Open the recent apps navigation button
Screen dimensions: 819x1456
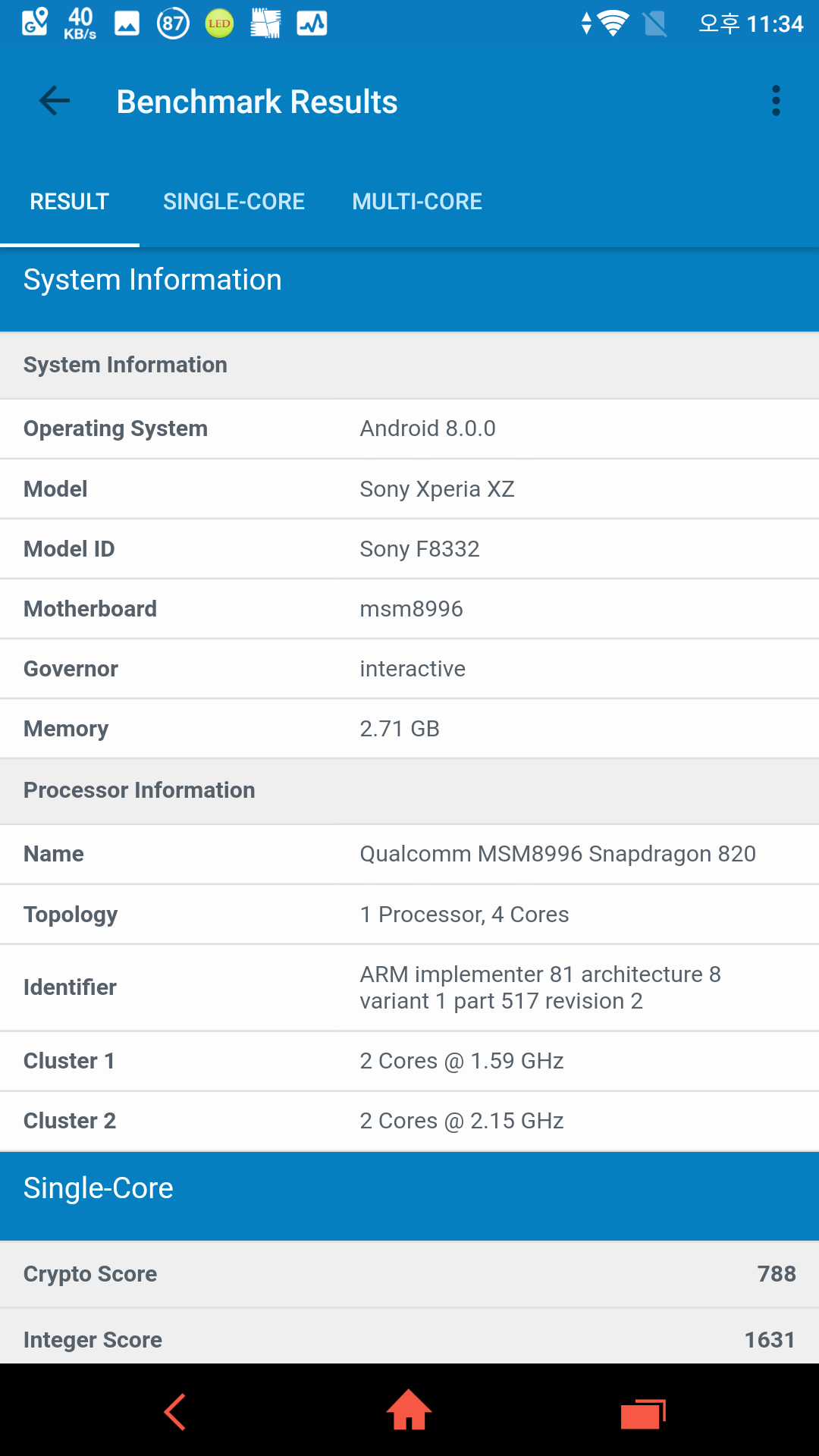(x=643, y=1414)
